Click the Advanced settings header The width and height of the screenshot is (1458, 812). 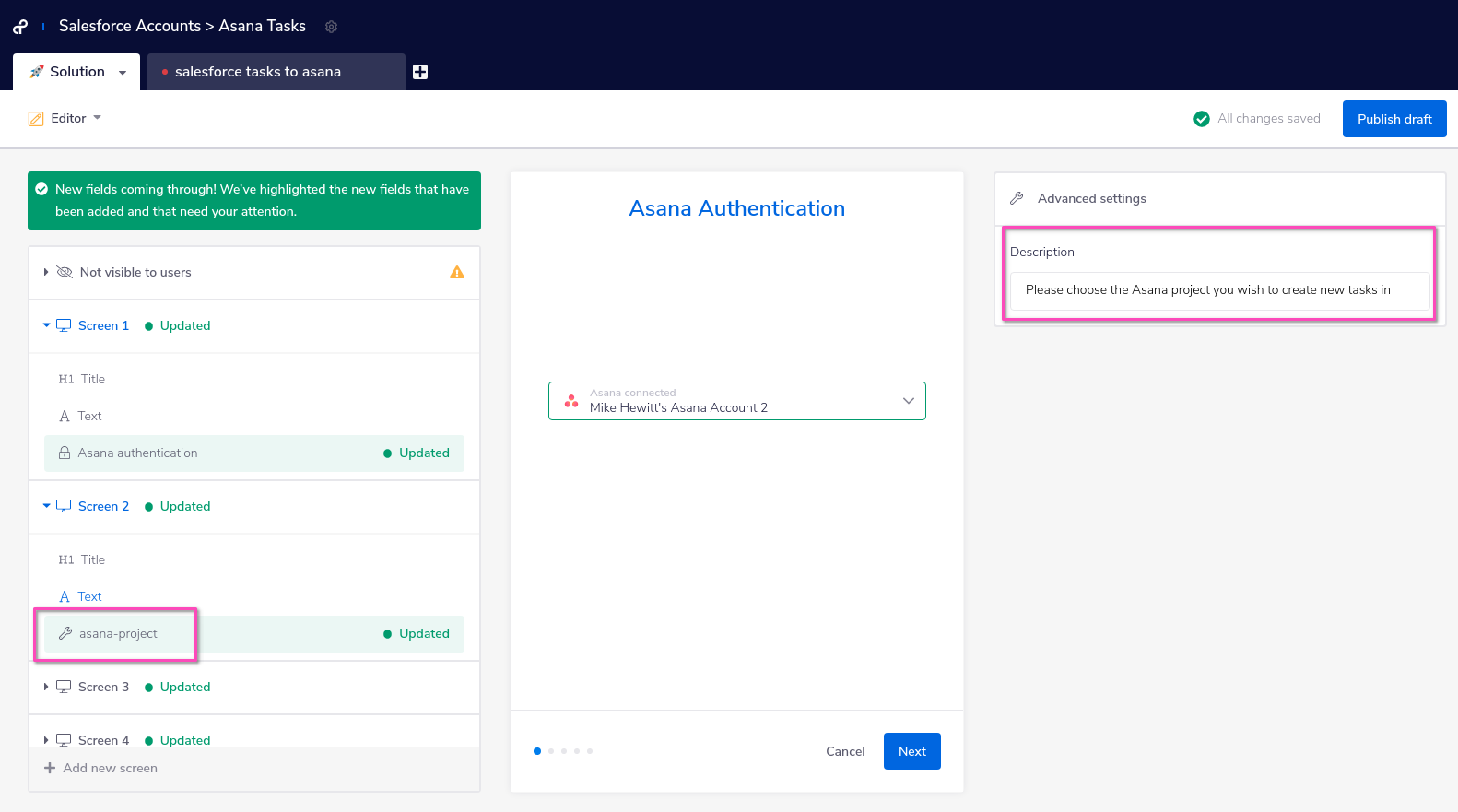pyautogui.click(x=1220, y=198)
